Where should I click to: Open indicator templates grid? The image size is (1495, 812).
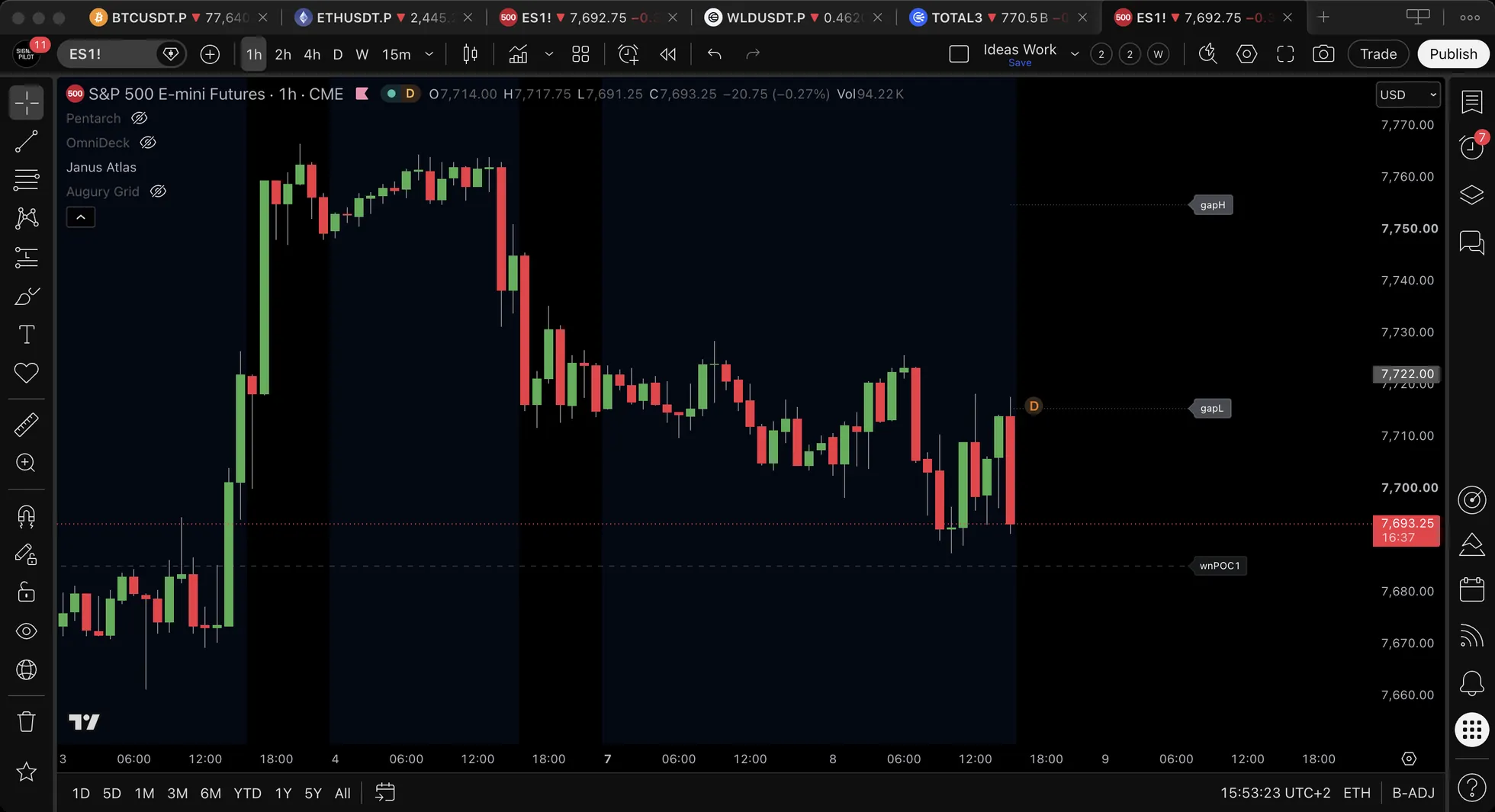581,54
